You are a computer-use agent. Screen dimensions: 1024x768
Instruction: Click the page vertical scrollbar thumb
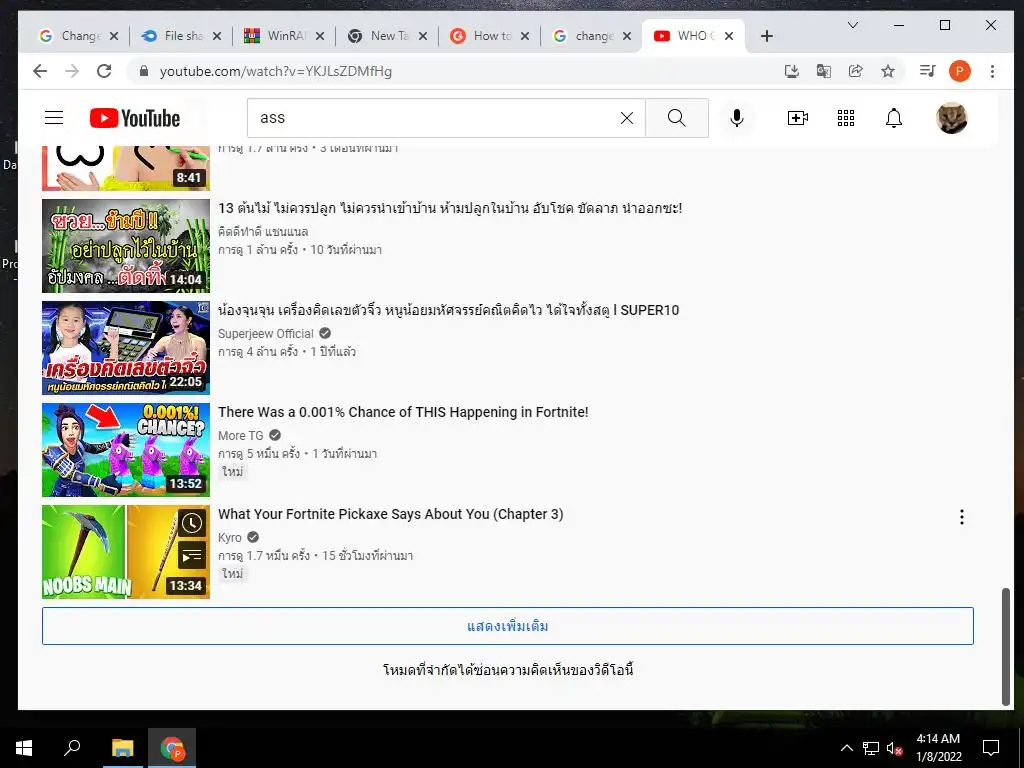click(1006, 646)
